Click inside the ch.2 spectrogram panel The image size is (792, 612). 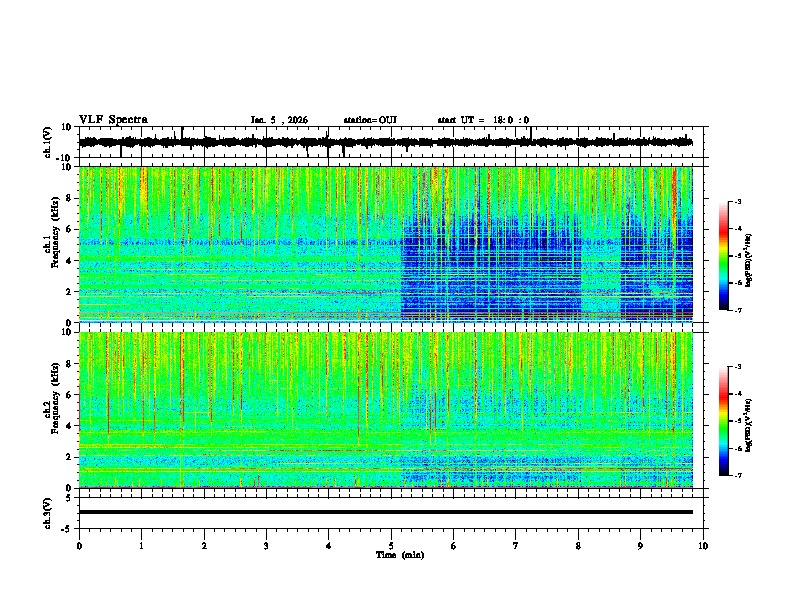click(385, 410)
